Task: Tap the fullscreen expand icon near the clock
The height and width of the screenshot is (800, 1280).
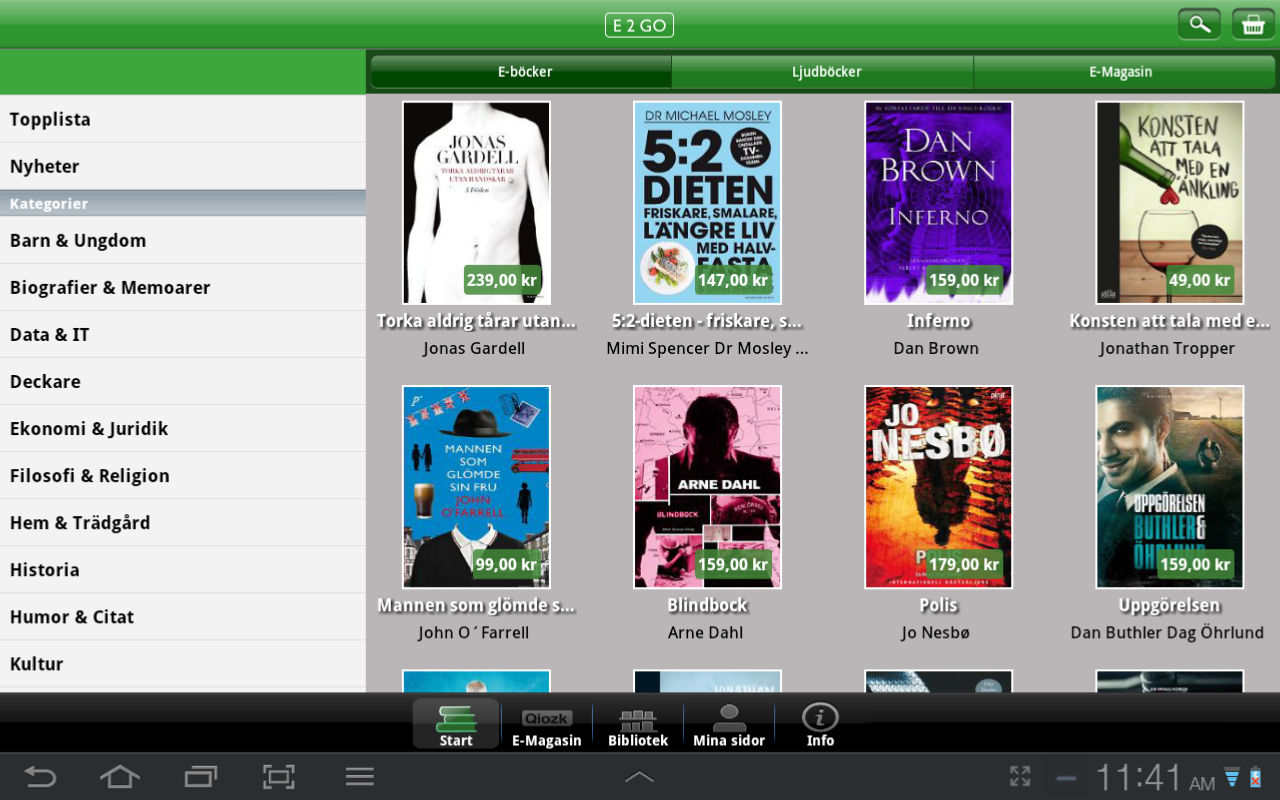Action: pos(1020,776)
